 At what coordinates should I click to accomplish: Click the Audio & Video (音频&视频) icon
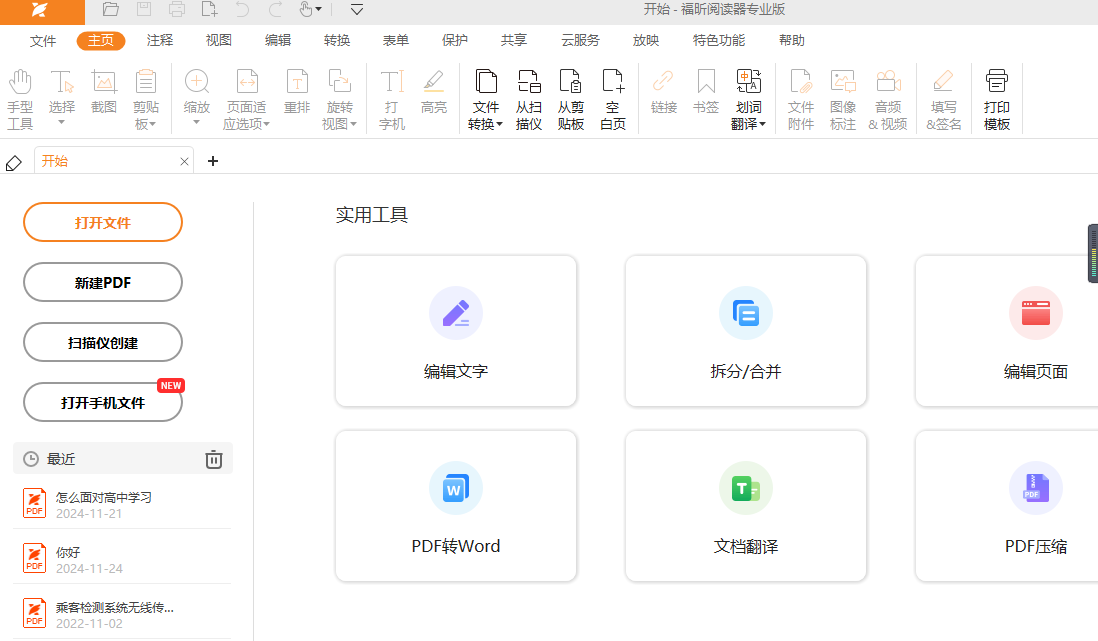(888, 83)
